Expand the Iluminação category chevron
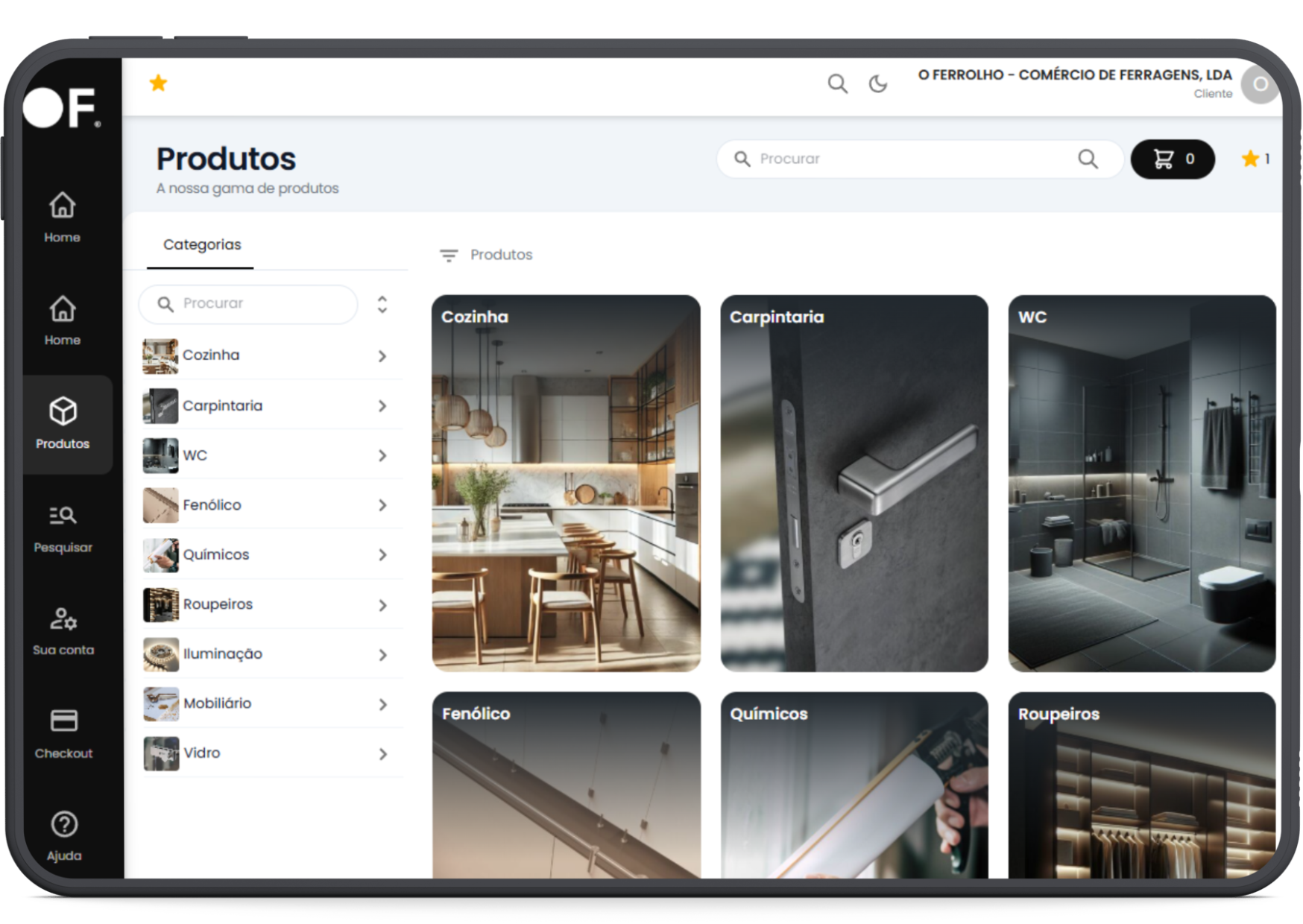Image resolution: width=1303 pixels, height=924 pixels. pyautogui.click(x=382, y=655)
